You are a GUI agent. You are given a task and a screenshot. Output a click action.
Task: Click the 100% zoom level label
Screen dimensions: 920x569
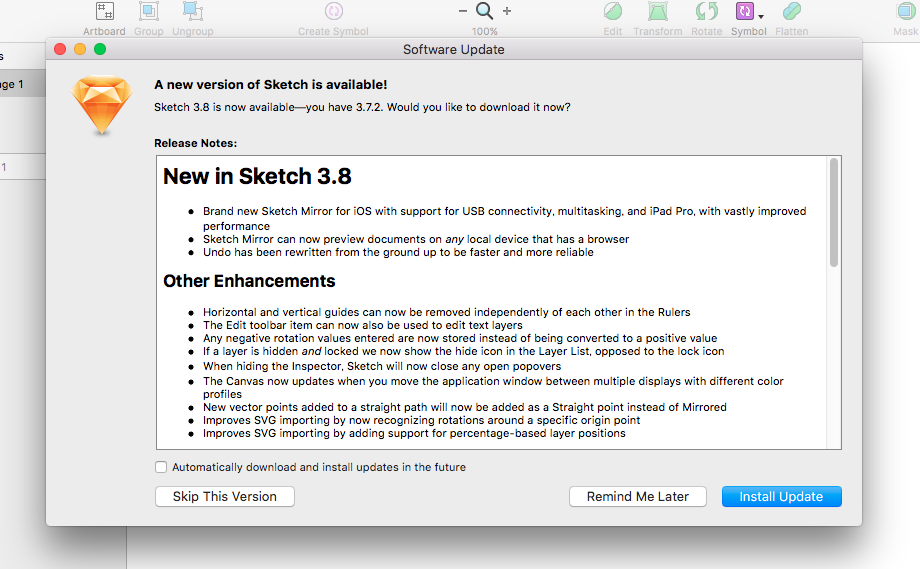[x=485, y=31]
